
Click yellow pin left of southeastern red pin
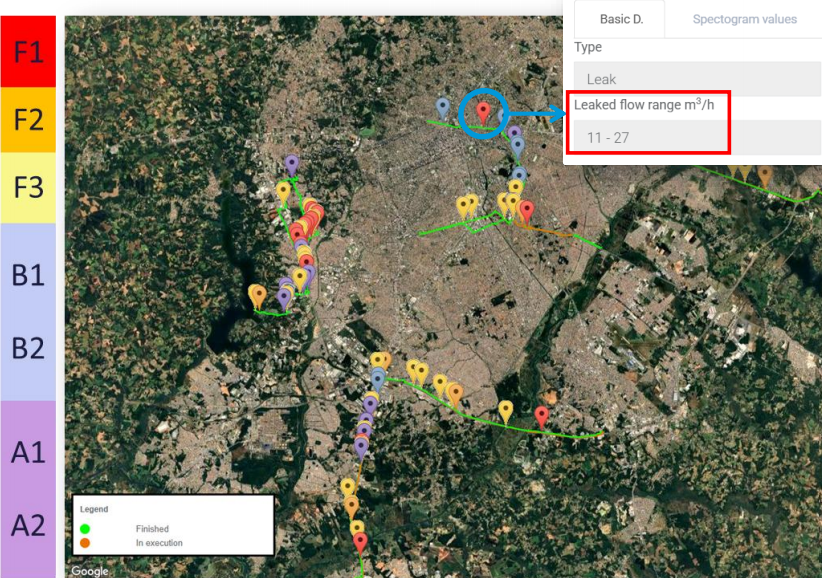506,410
